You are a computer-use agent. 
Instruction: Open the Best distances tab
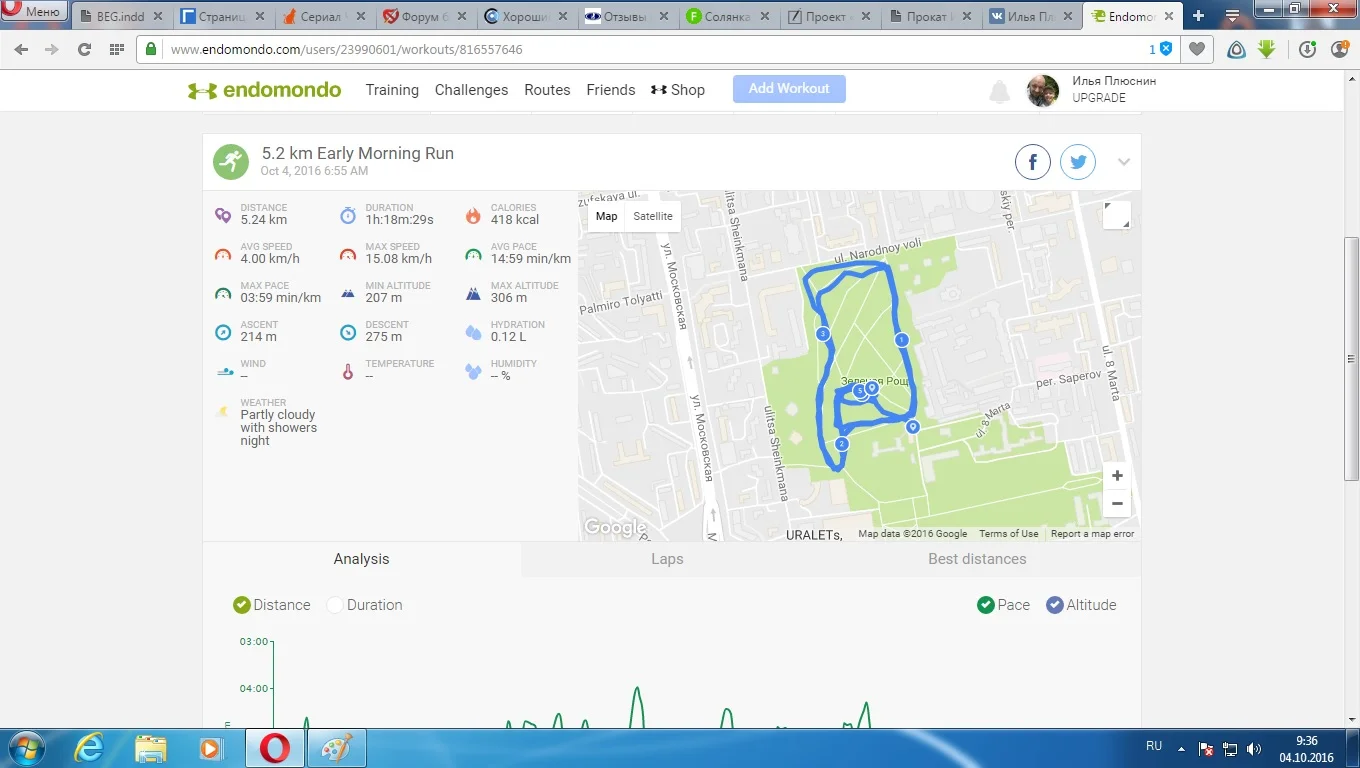click(977, 559)
